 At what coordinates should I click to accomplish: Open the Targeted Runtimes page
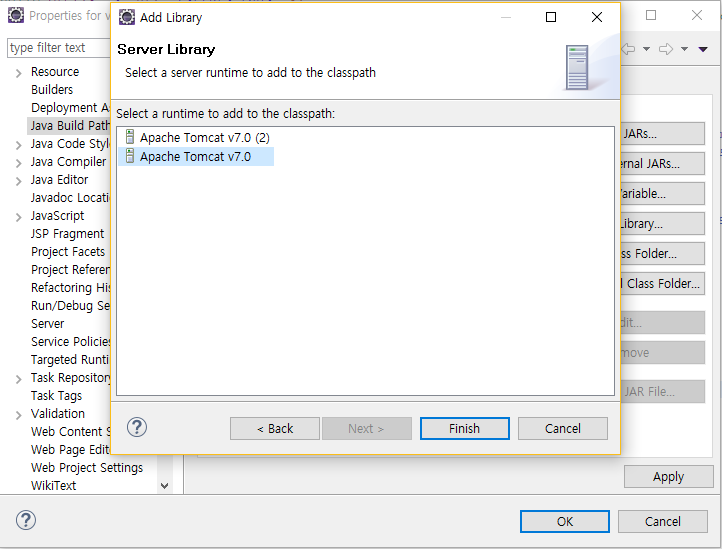pyautogui.click(x=70, y=359)
